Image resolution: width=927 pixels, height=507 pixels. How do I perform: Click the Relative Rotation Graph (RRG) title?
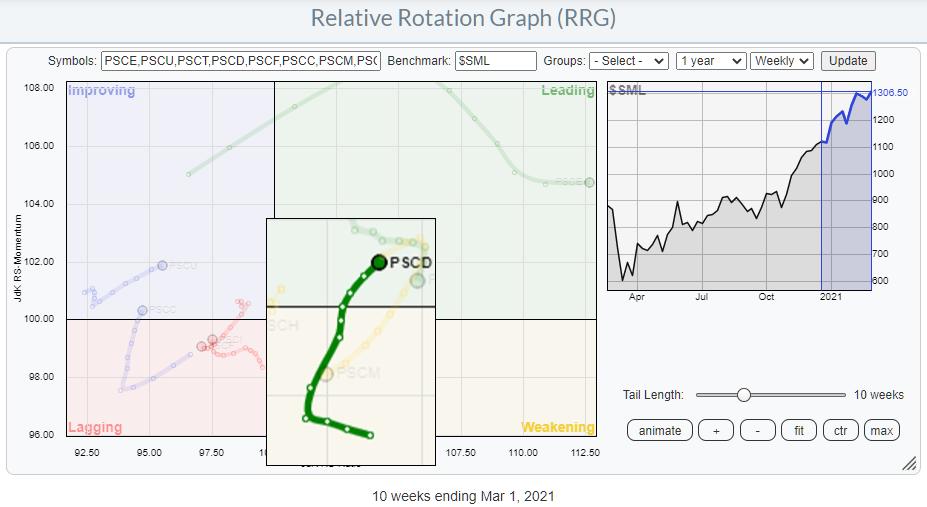[464, 18]
